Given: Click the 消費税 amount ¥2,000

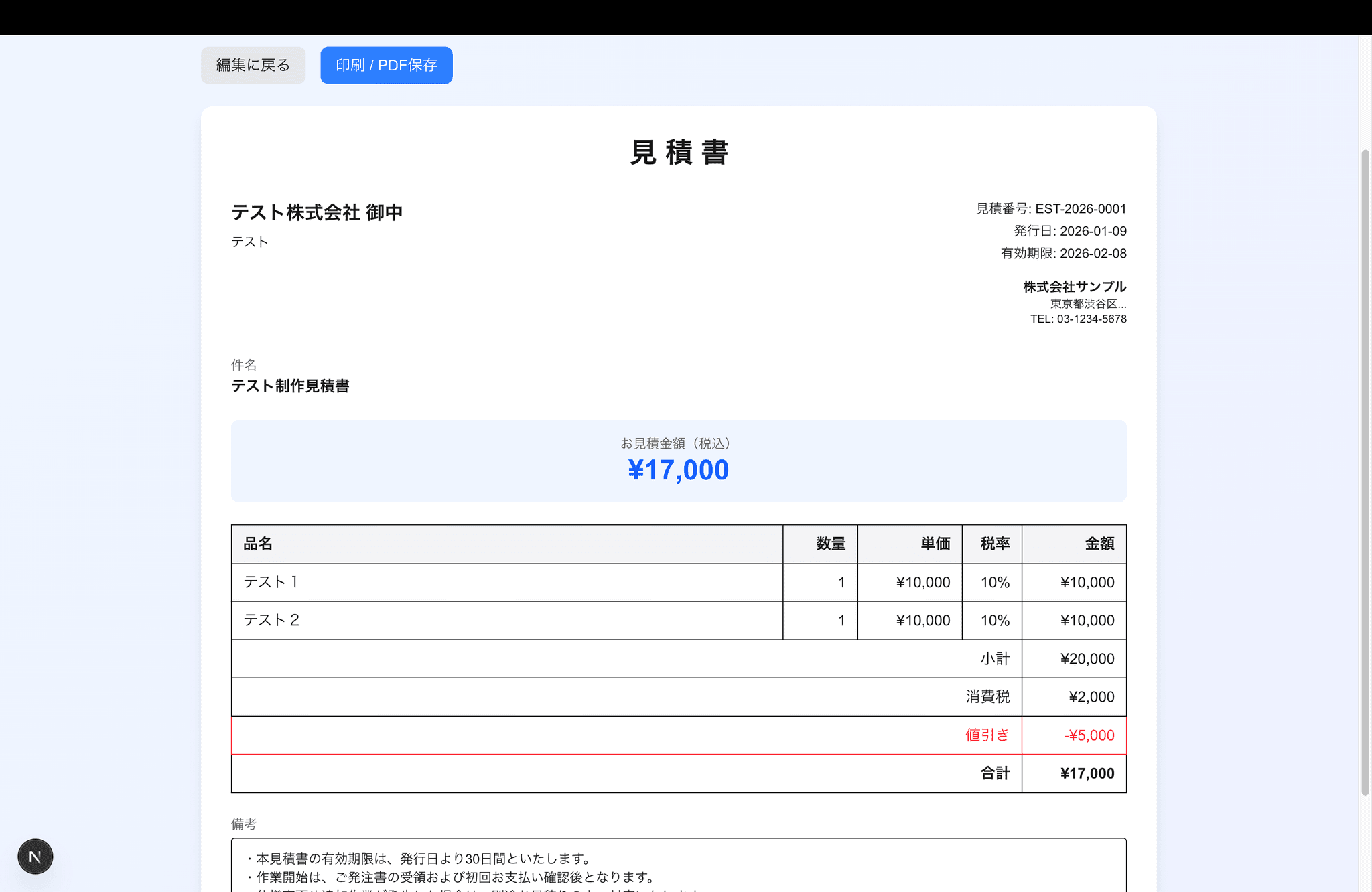Looking at the screenshot, I should click(1091, 696).
